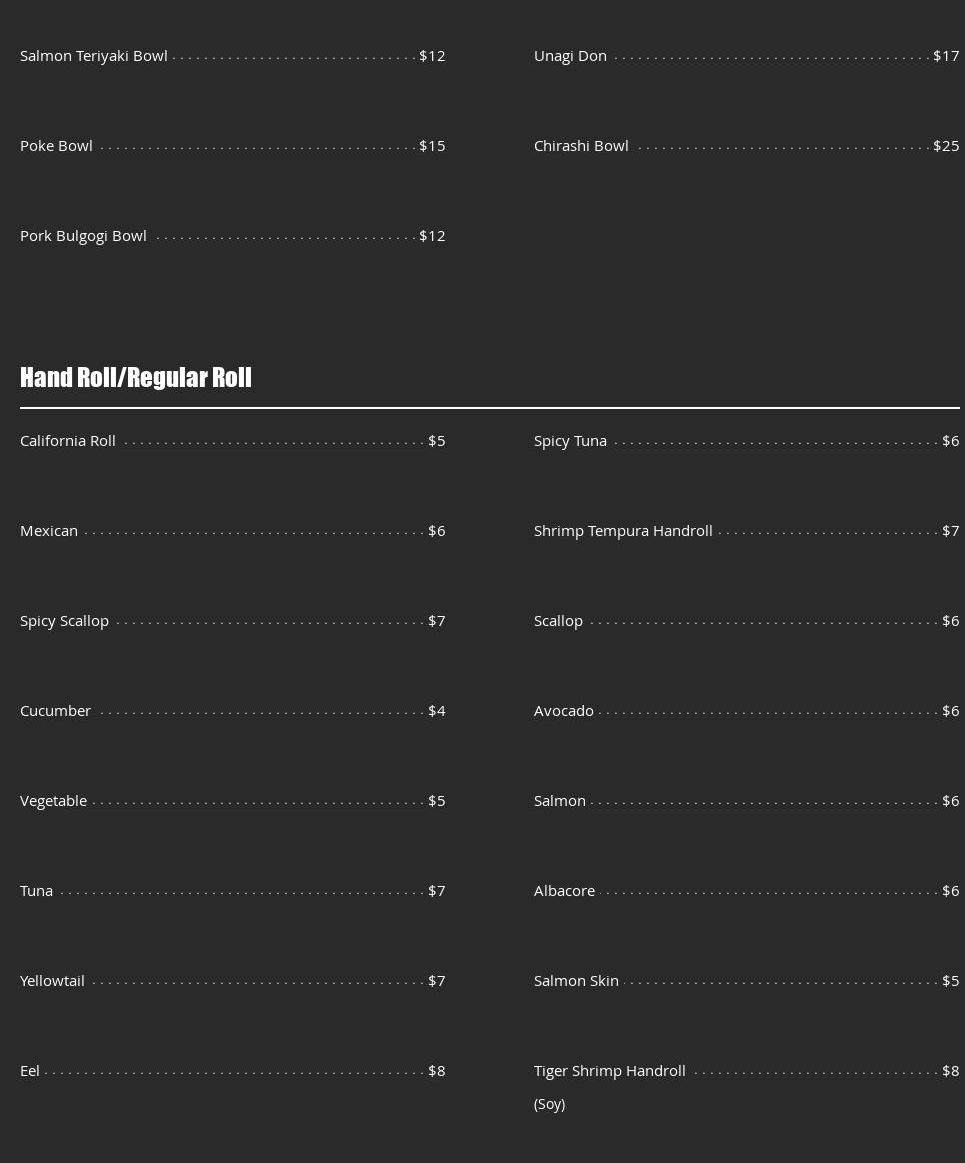Viewport: 965px width, 1163px height.
Task: Choose the Avocado roll entry
Action: coord(564,711)
